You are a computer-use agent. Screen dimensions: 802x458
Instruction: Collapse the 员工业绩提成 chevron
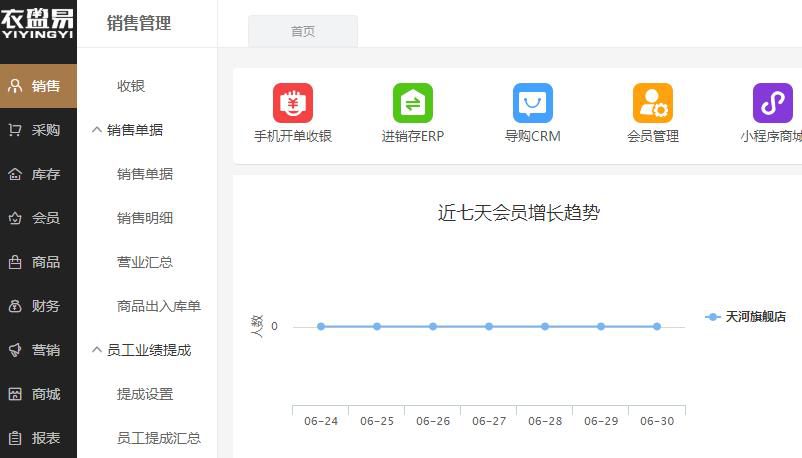pos(97,350)
